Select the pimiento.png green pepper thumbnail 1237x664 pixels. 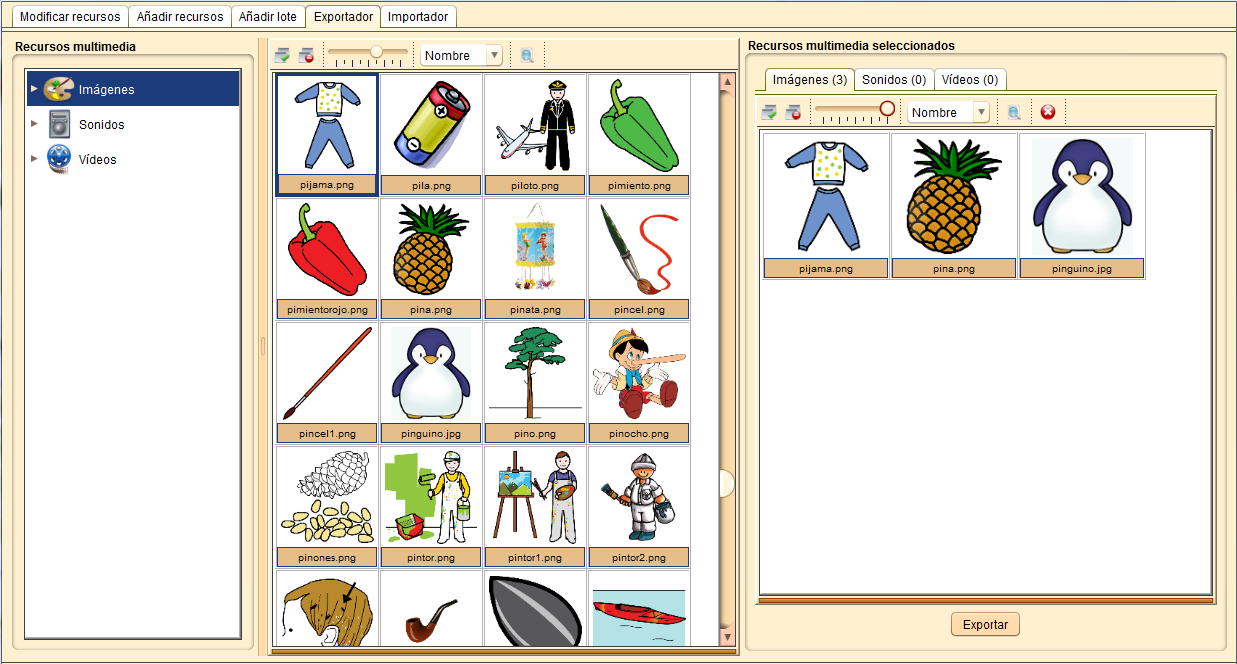click(x=639, y=135)
